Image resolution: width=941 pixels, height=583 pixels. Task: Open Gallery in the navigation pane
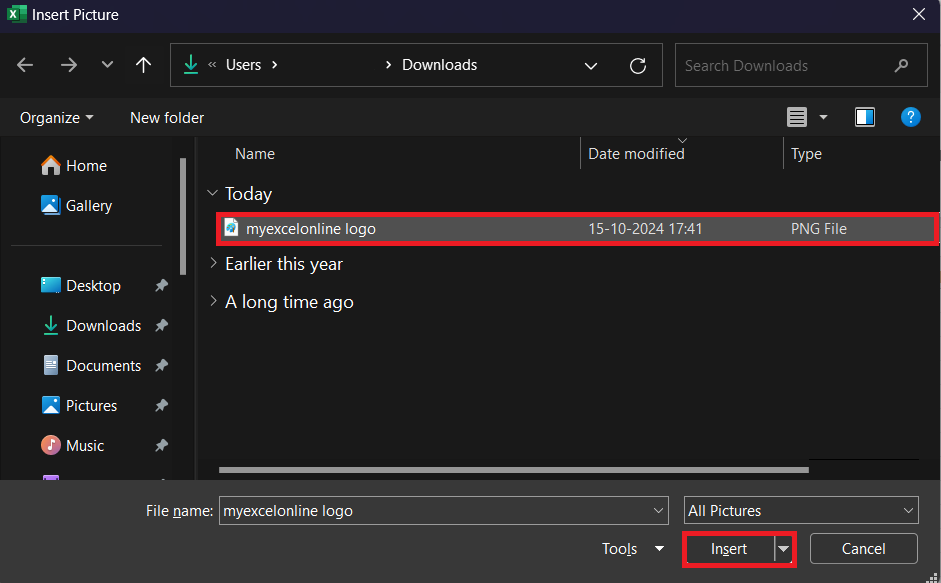point(77,205)
